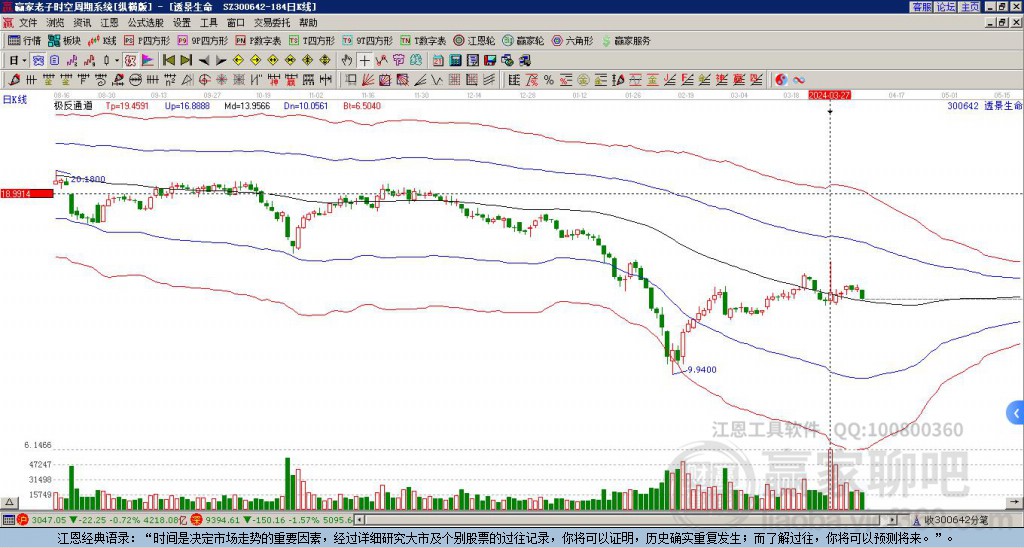Click the Dn=10.0561 indicator value
The height and width of the screenshot is (548, 1024).
point(306,105)
